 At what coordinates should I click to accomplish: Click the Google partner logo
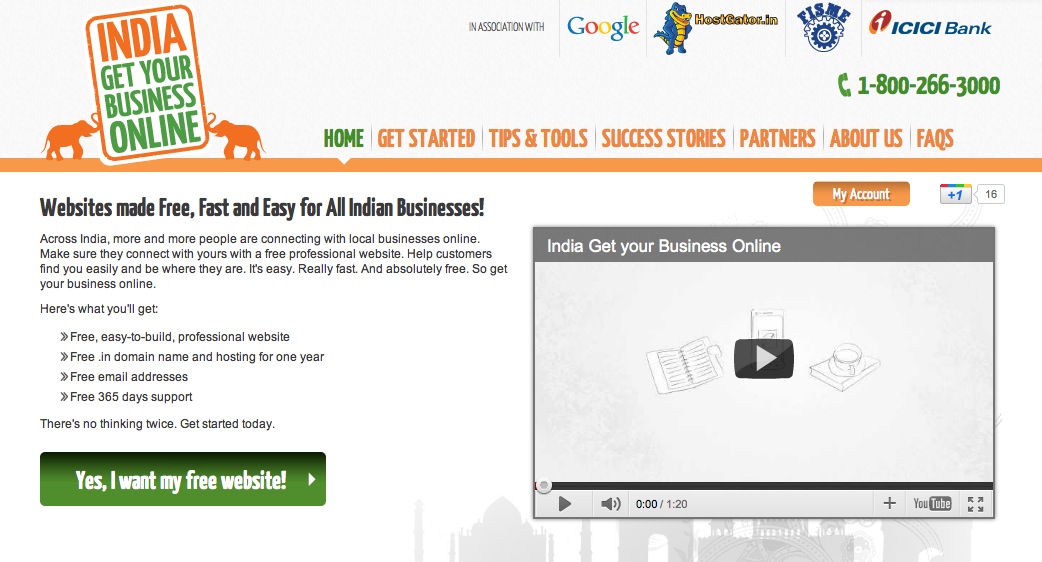(x=603, y=28)
